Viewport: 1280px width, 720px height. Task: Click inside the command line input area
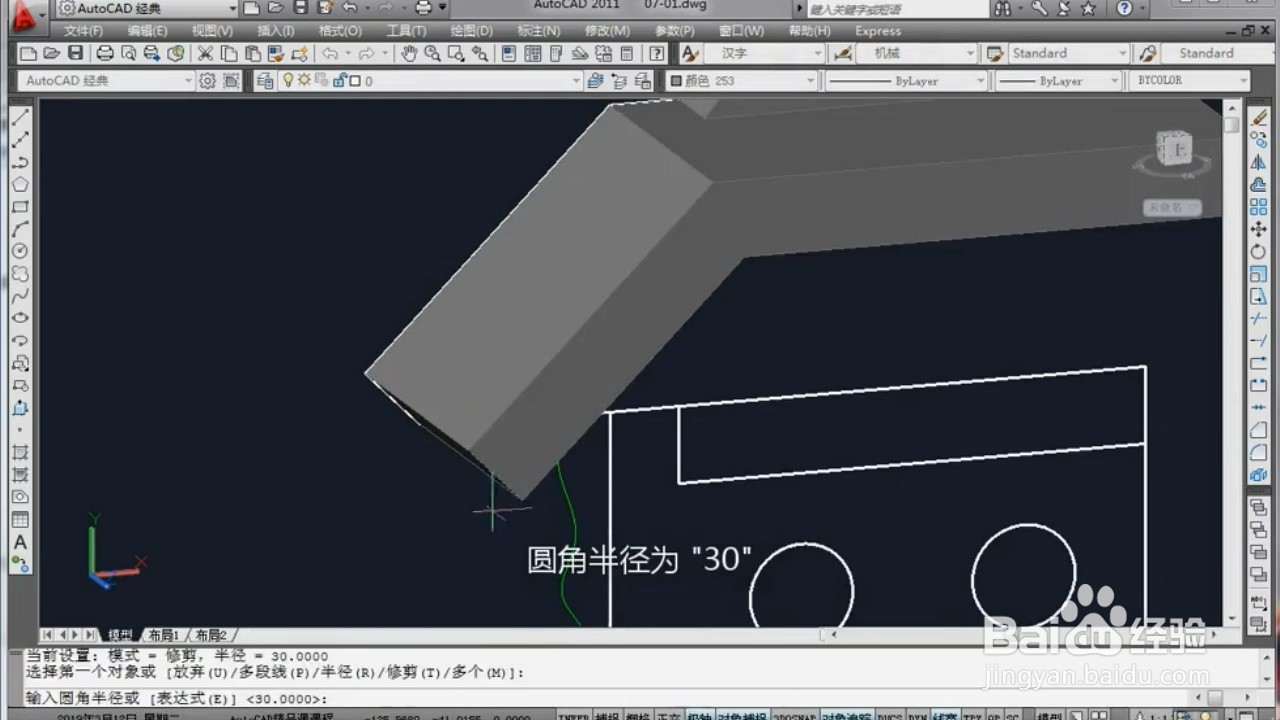click(x=400, y=698)
